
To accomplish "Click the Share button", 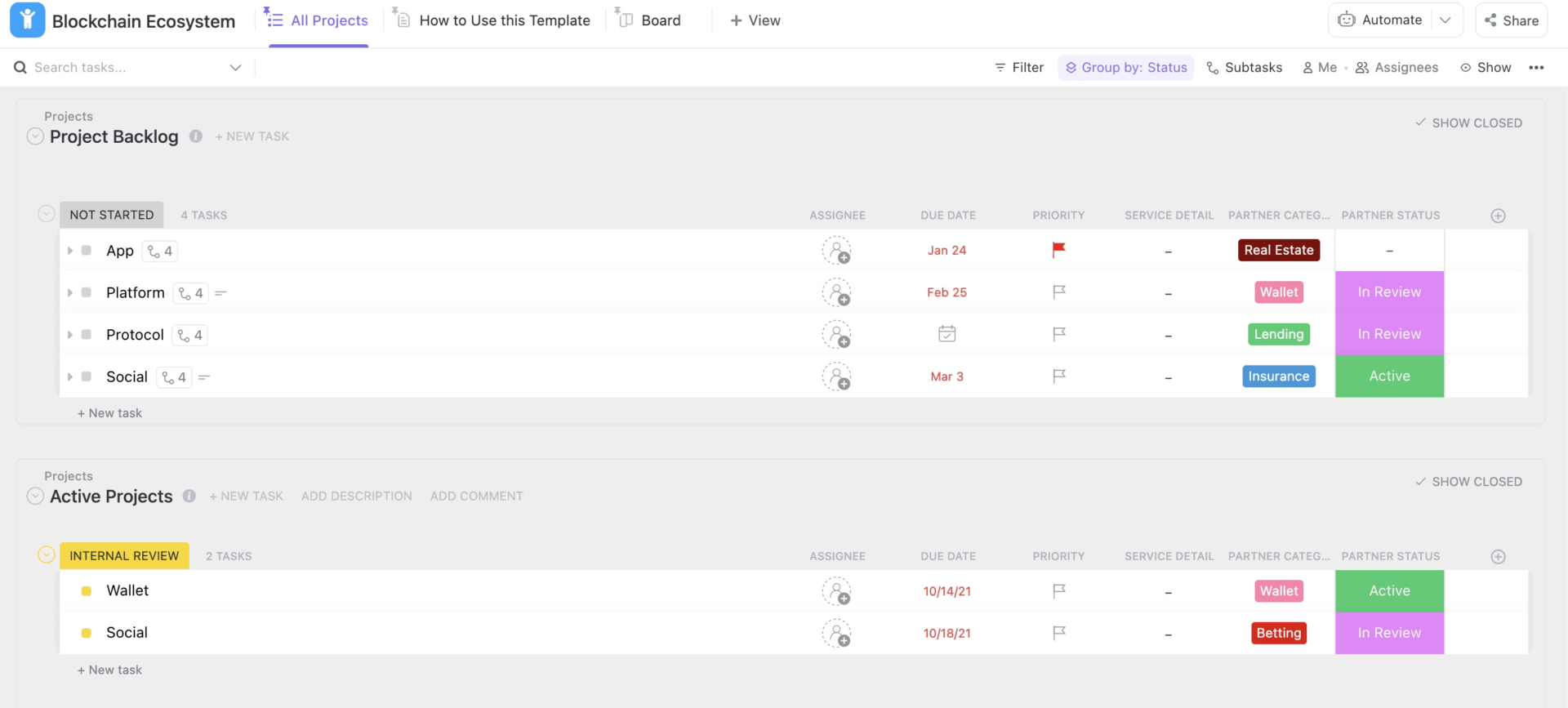I will (1512, 20).
